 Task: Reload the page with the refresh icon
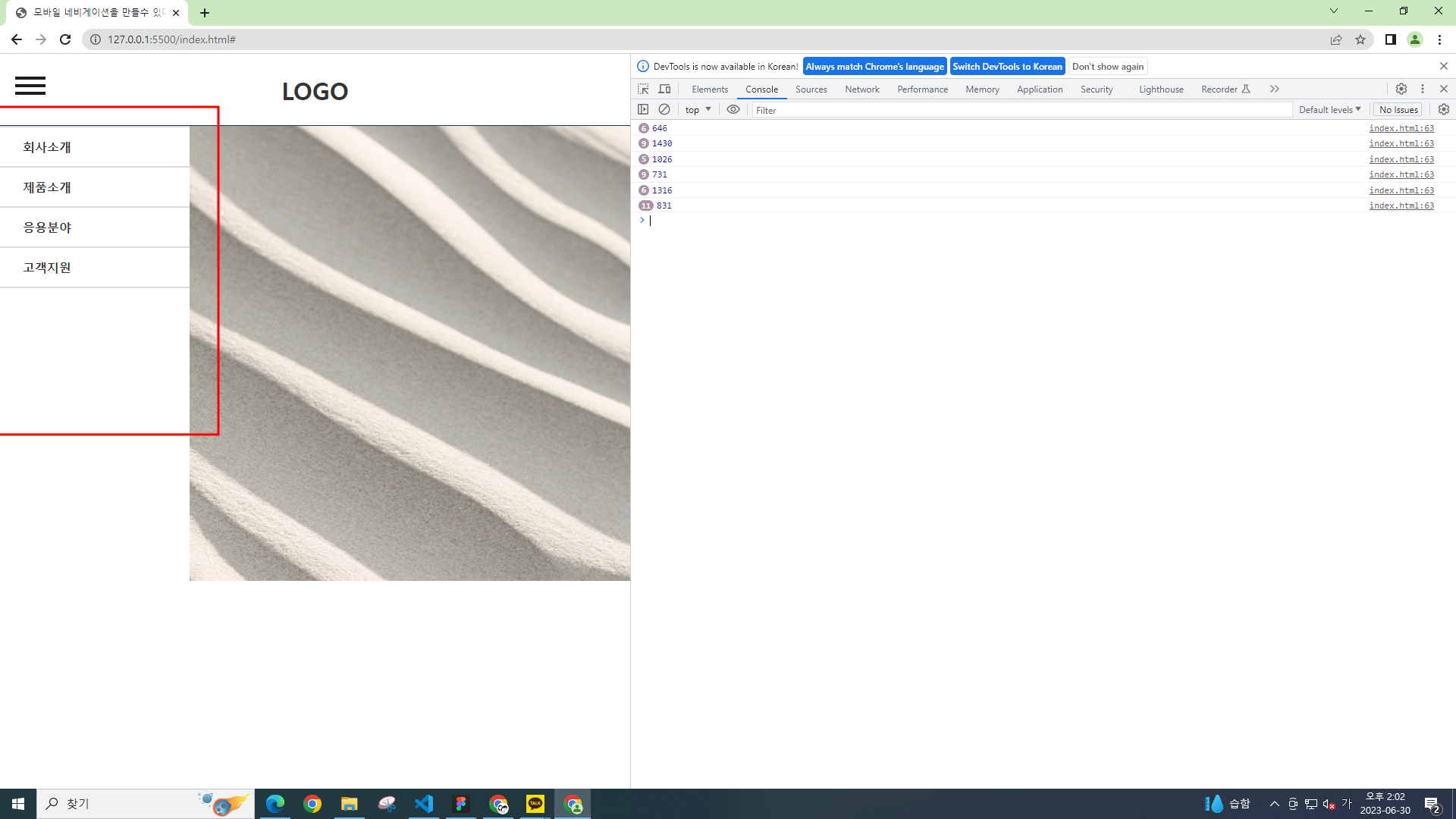[65, 39]
